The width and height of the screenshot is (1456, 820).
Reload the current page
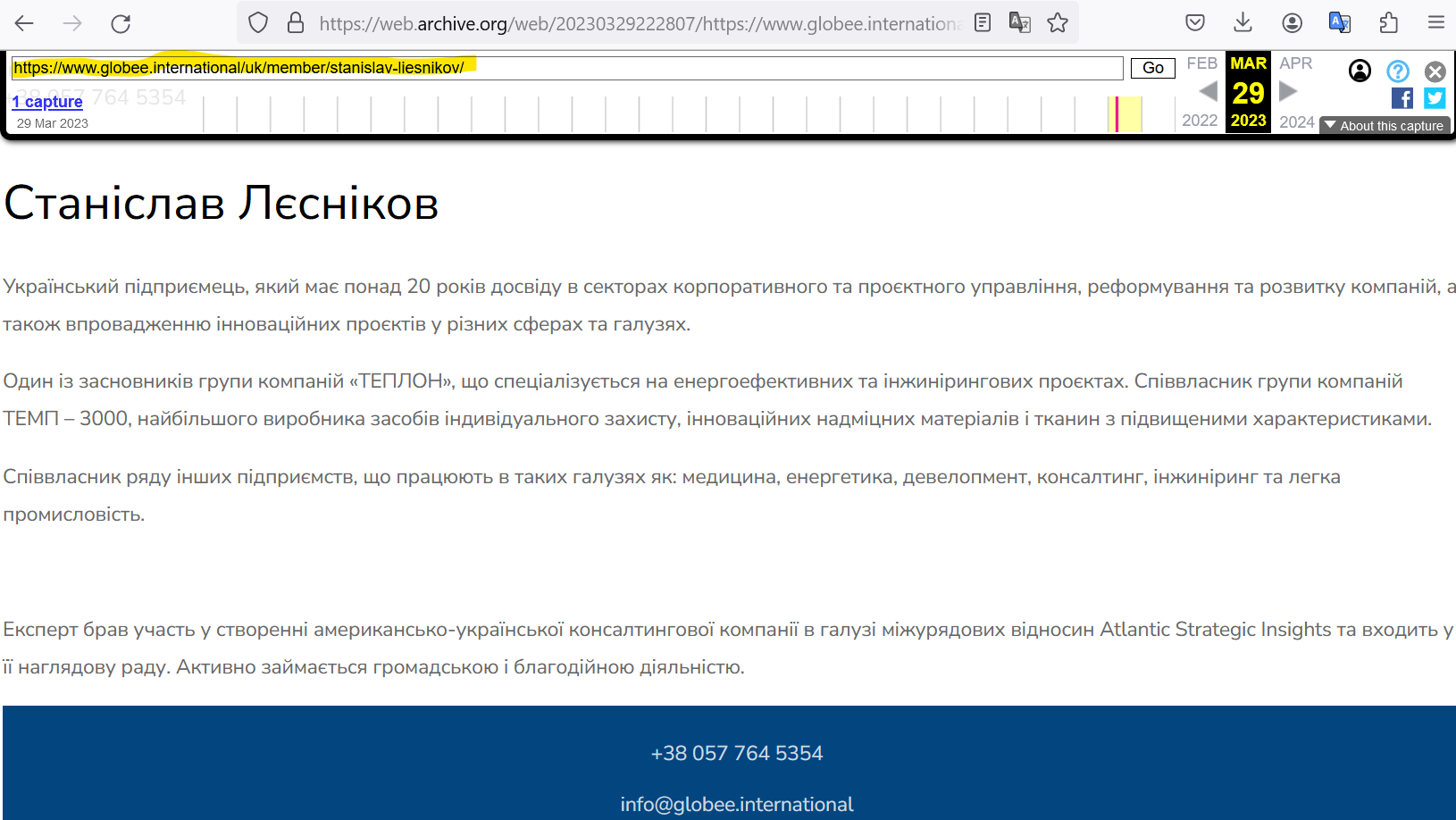point(121,23)
